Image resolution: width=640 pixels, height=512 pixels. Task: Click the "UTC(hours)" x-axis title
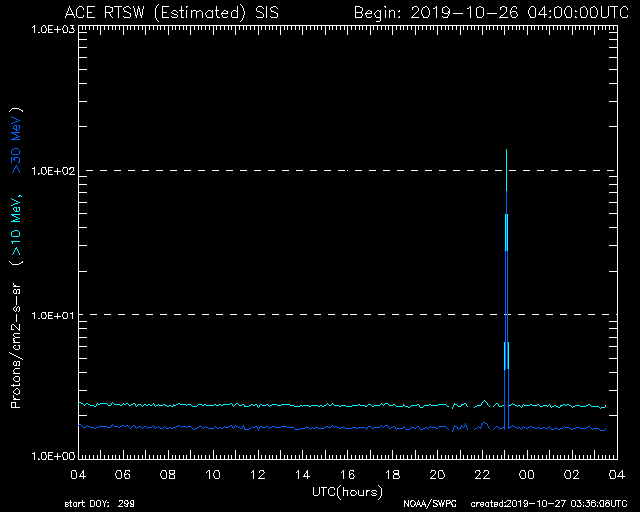pyautogui.click(x=346, y=492)
